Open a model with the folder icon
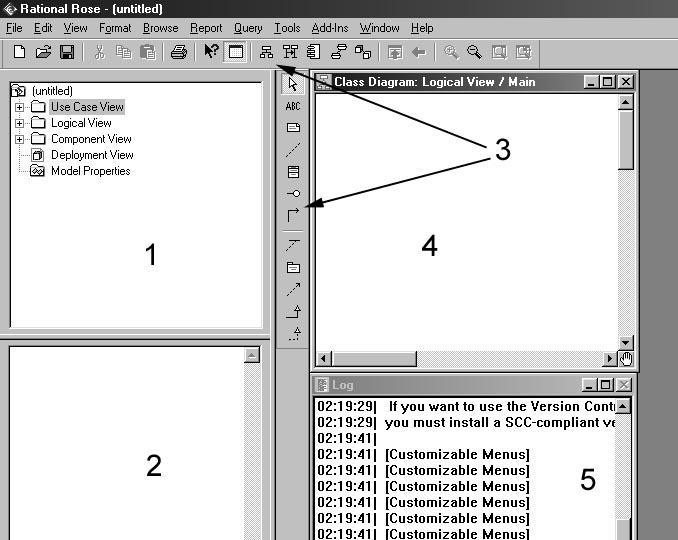 [x=43, y=52]
